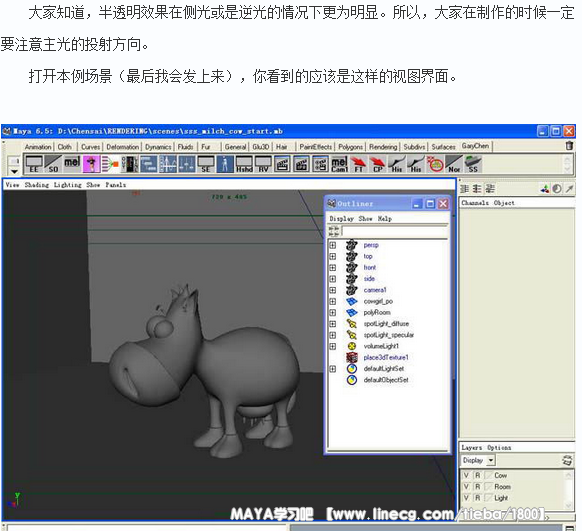Click the new layer icon in Layer Editor

point(567,460)
